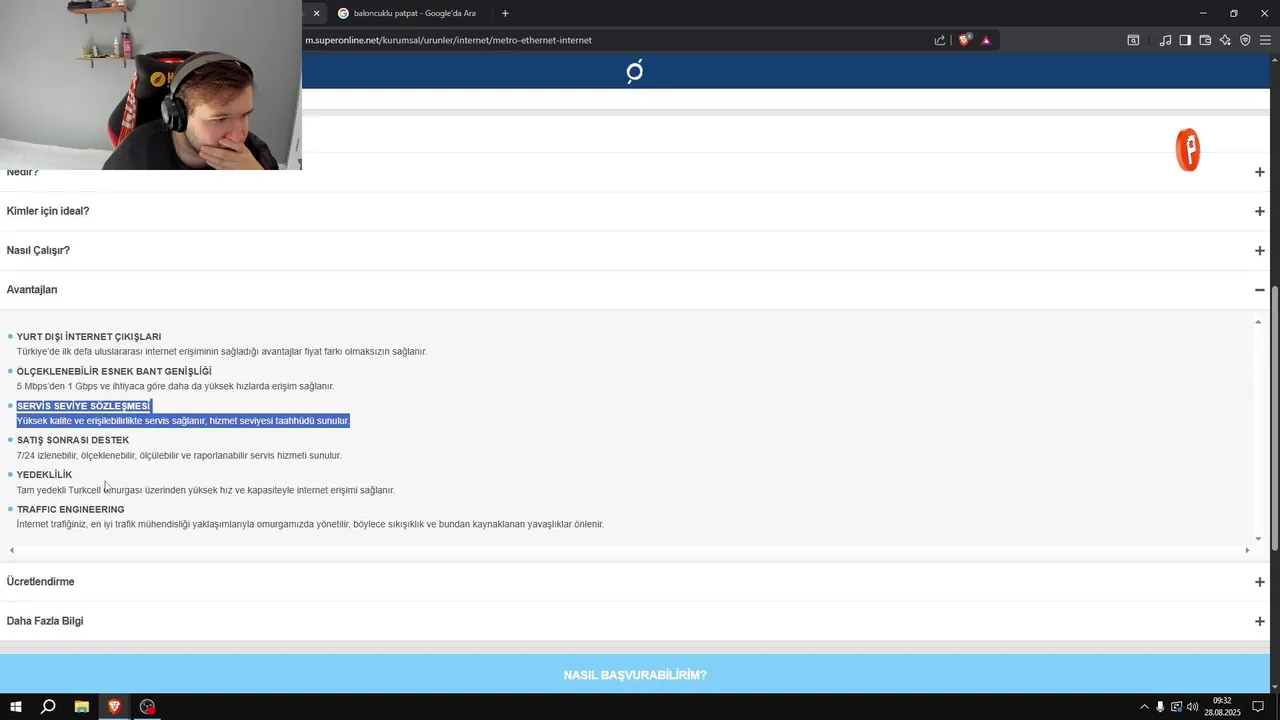Open the Windows notification center
Image resolution: width=1280 pixels, height=720 pixels.
point(1258,707)
